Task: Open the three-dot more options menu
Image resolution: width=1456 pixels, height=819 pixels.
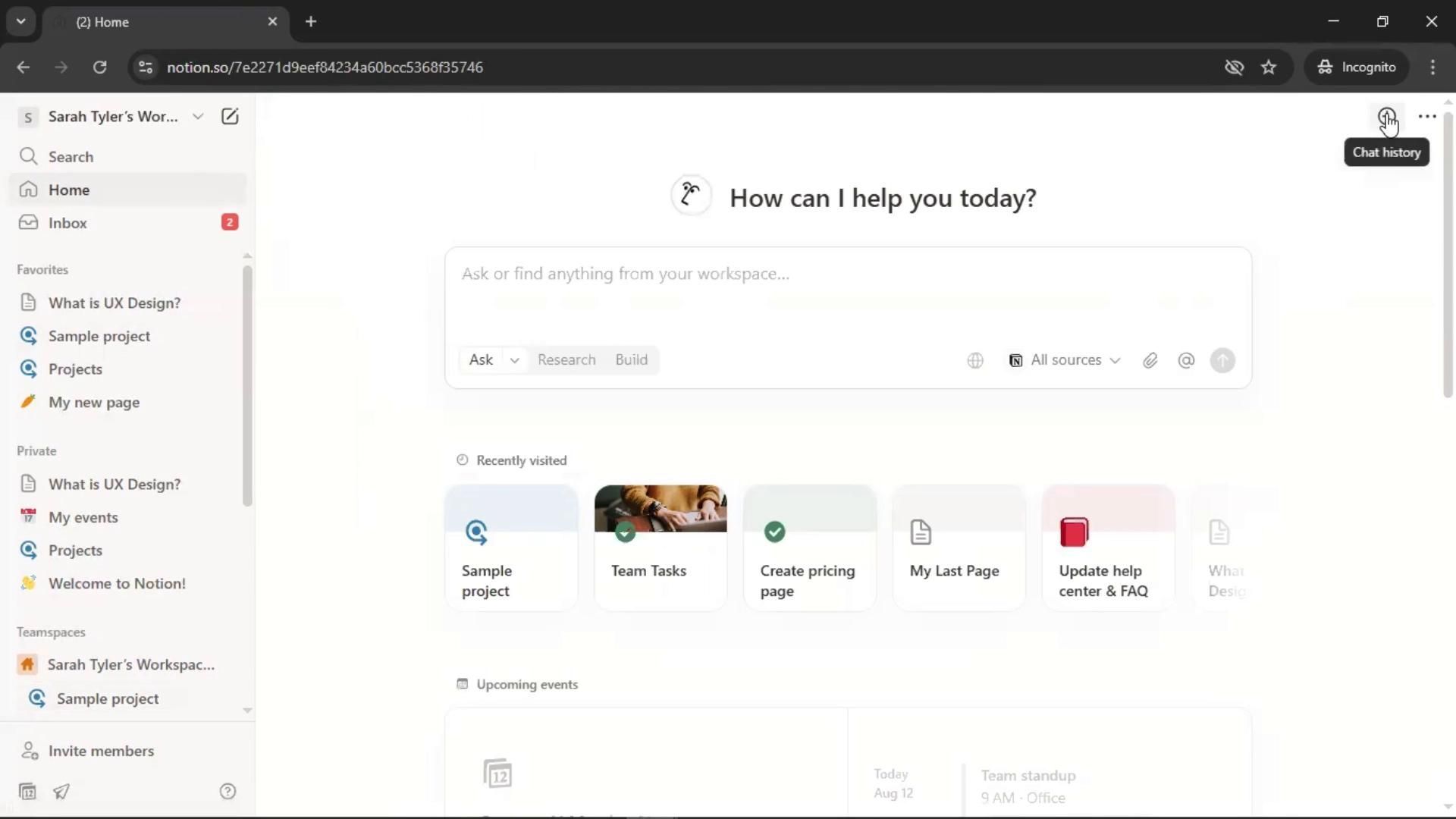Action: 1426,117
